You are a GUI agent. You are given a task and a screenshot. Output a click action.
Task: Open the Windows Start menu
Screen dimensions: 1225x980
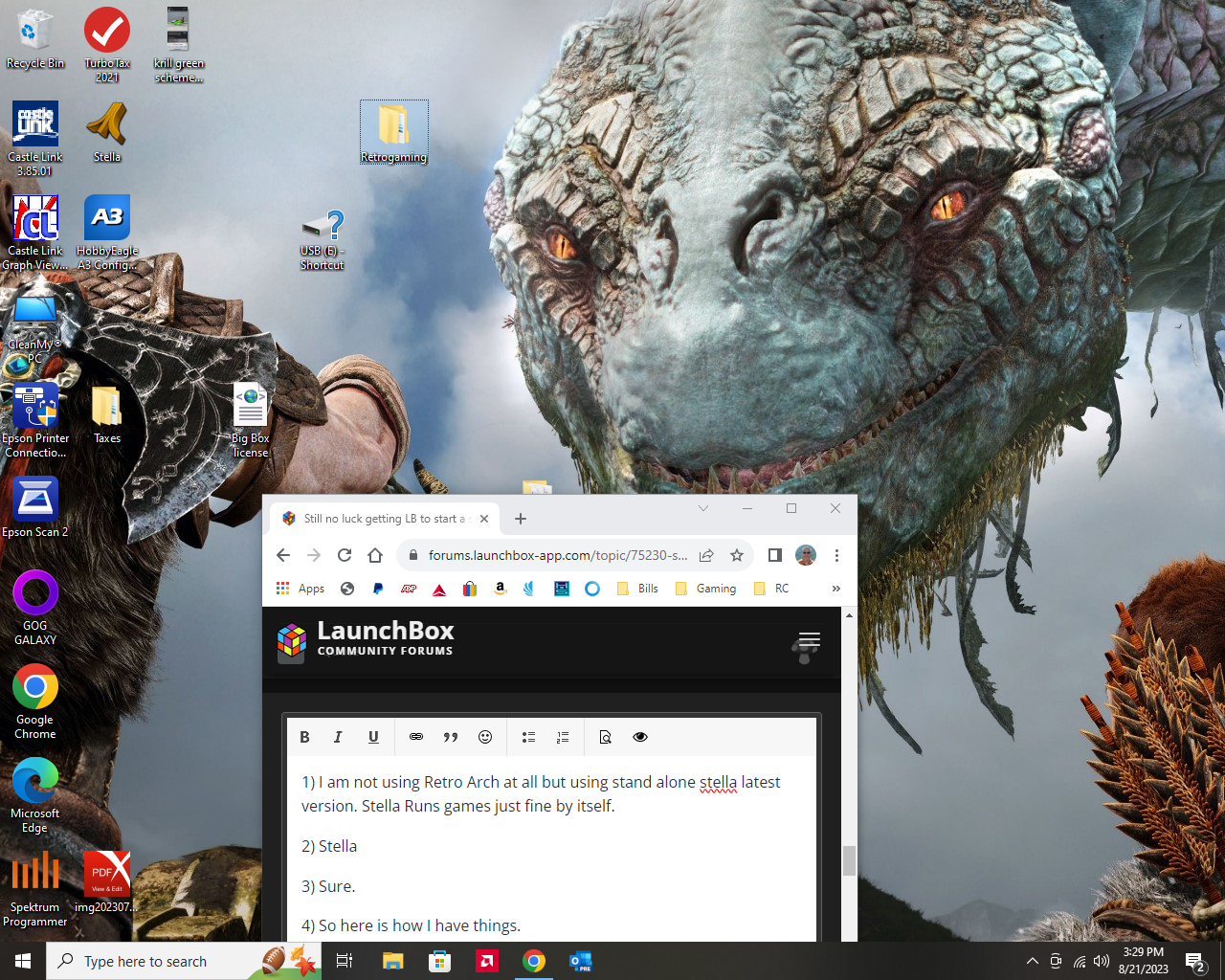tap(23, 961)
